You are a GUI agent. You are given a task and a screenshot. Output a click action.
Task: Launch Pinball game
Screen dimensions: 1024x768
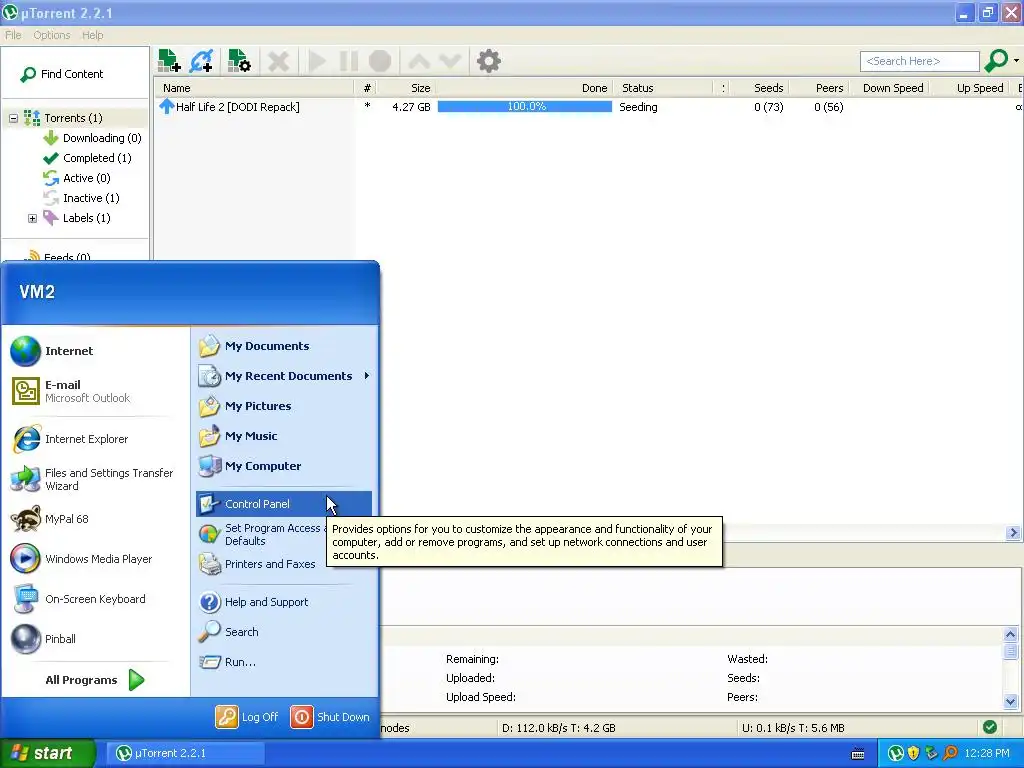coord(95,639)
